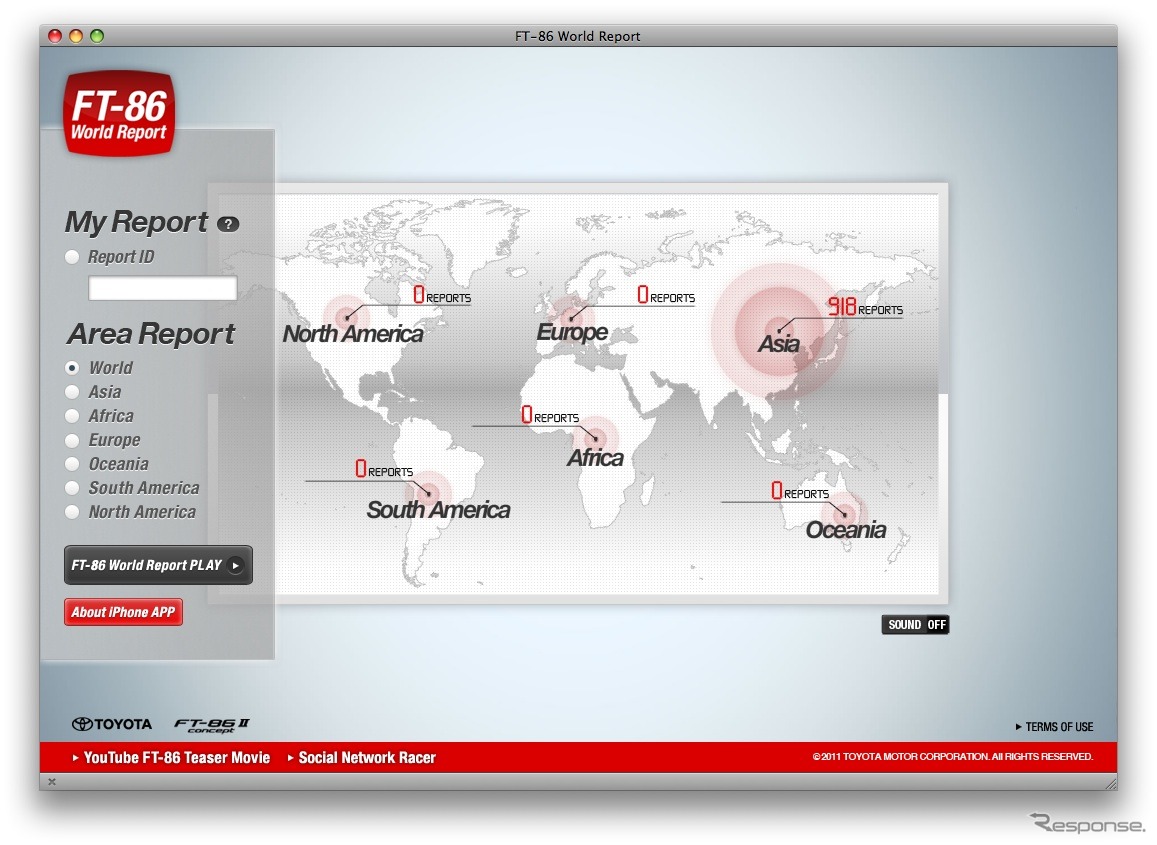1157x845 pixels.
Task: Start the FT-86 World Report PLAY button
Action: pyautogui.click(x=158, y=565)
